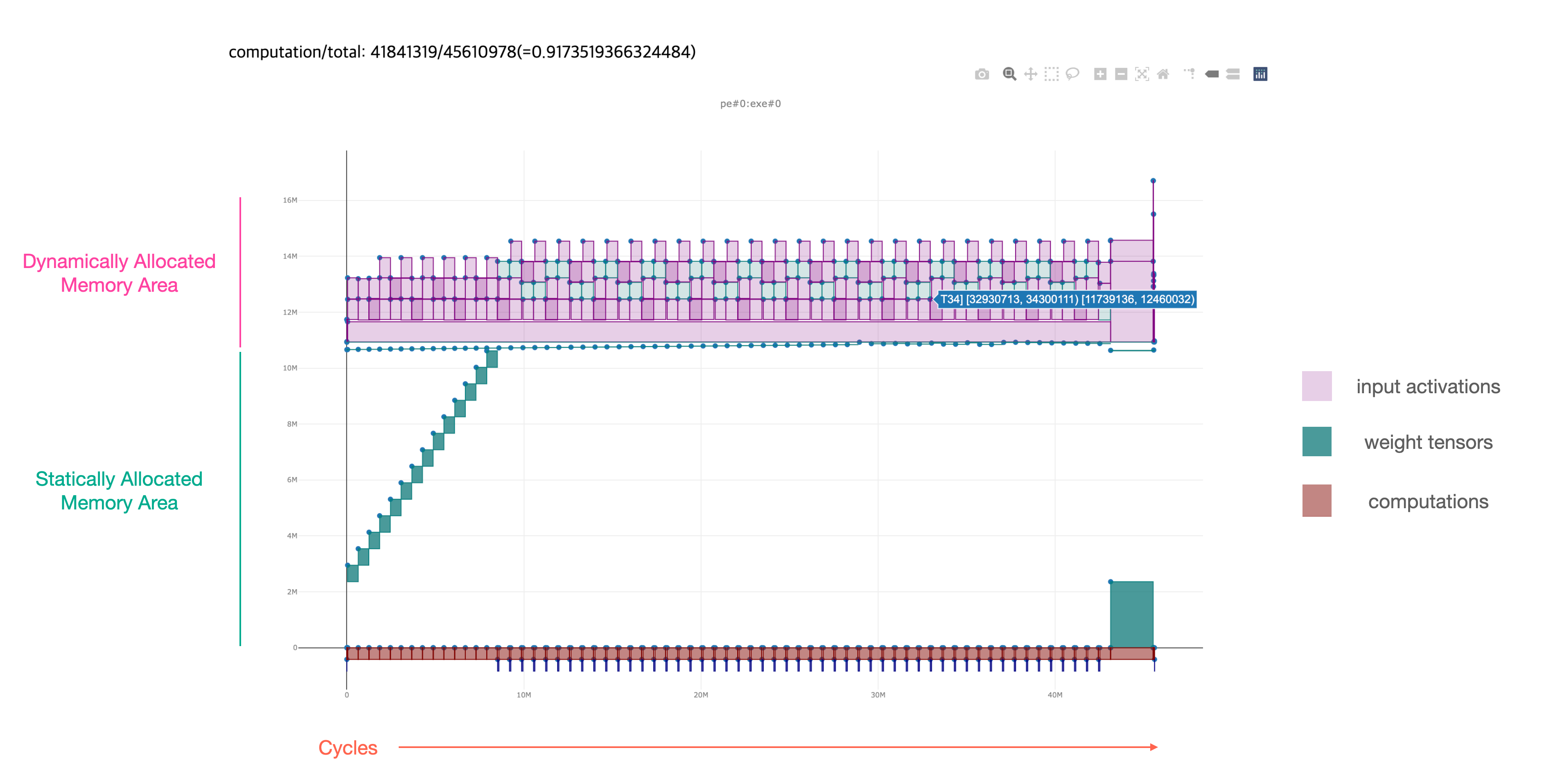Toggle spike lines in modebar
This screenshot has height=784, width=1544.
pos(1190,74)
